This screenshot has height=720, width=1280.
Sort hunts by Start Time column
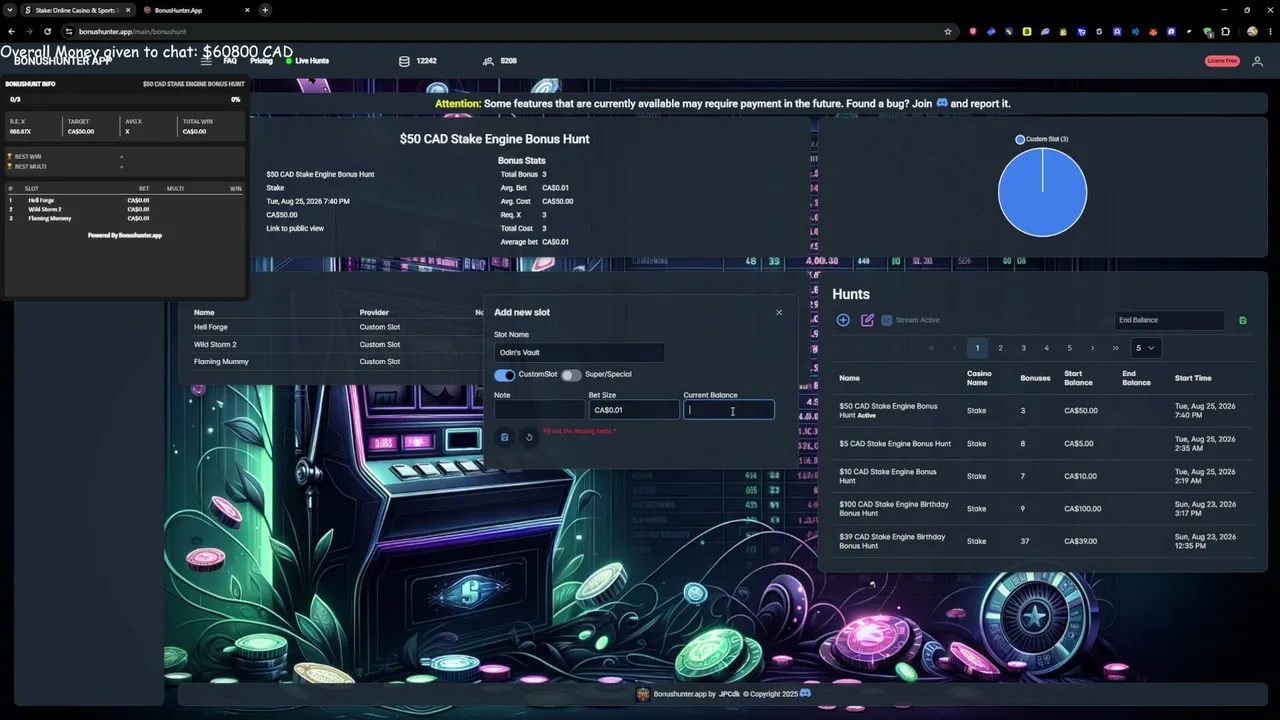(1193, 378)
